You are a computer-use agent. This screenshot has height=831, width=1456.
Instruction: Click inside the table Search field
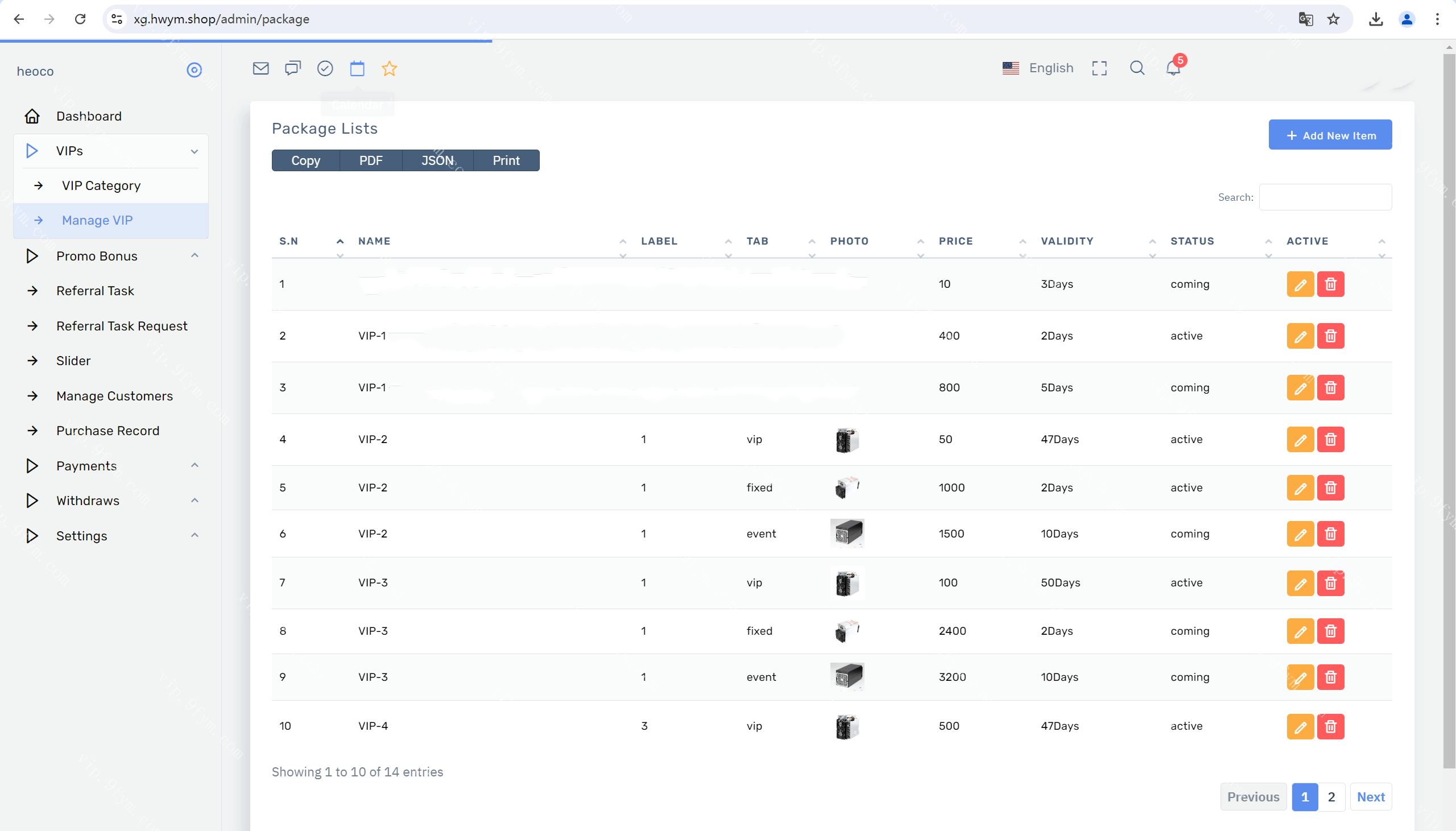1325,197
